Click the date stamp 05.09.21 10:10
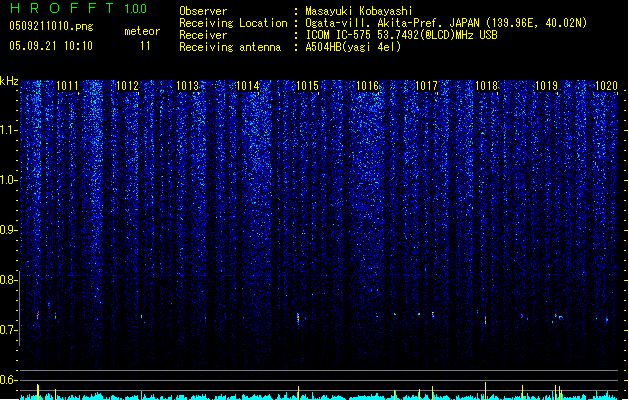The width and height of the screenshot is (629, 400). click(x=51, y=45)
